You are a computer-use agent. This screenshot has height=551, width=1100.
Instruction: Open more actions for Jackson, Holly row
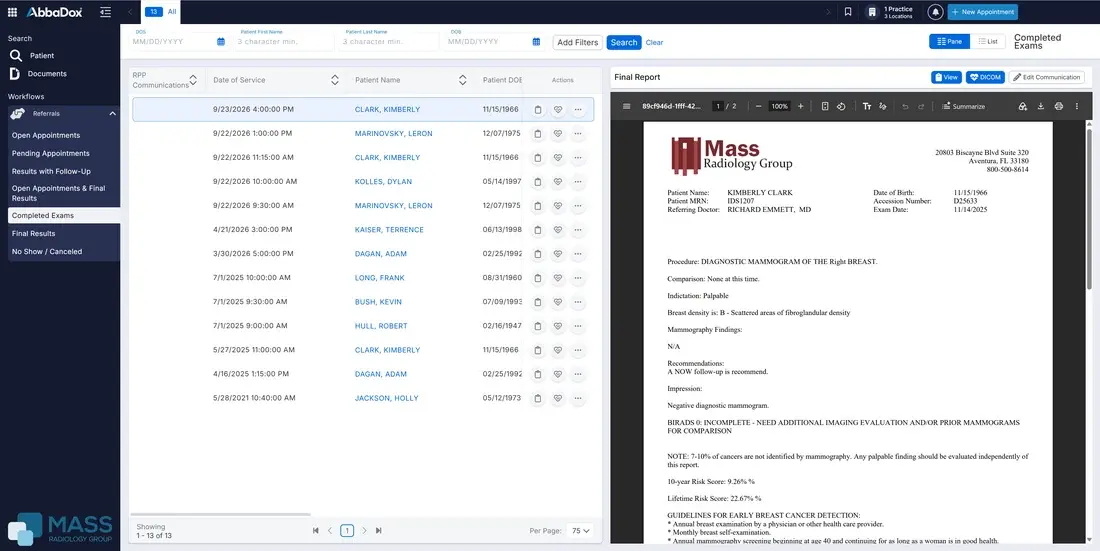pyautogui.click(x=578, y=398)
